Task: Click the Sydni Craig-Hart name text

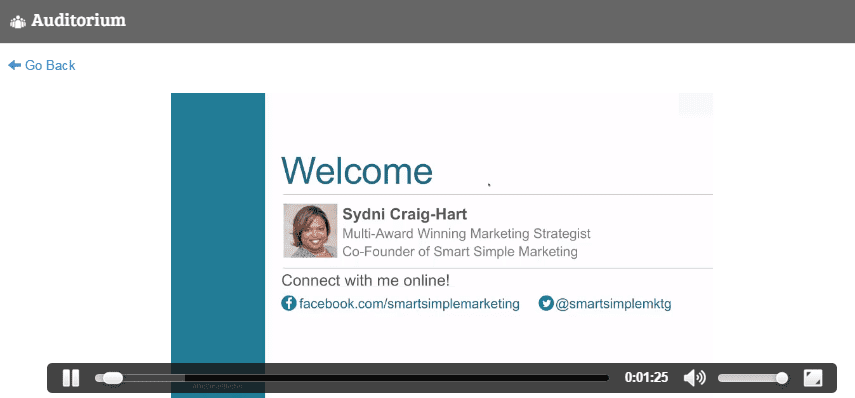Action: tap(405, 214)
